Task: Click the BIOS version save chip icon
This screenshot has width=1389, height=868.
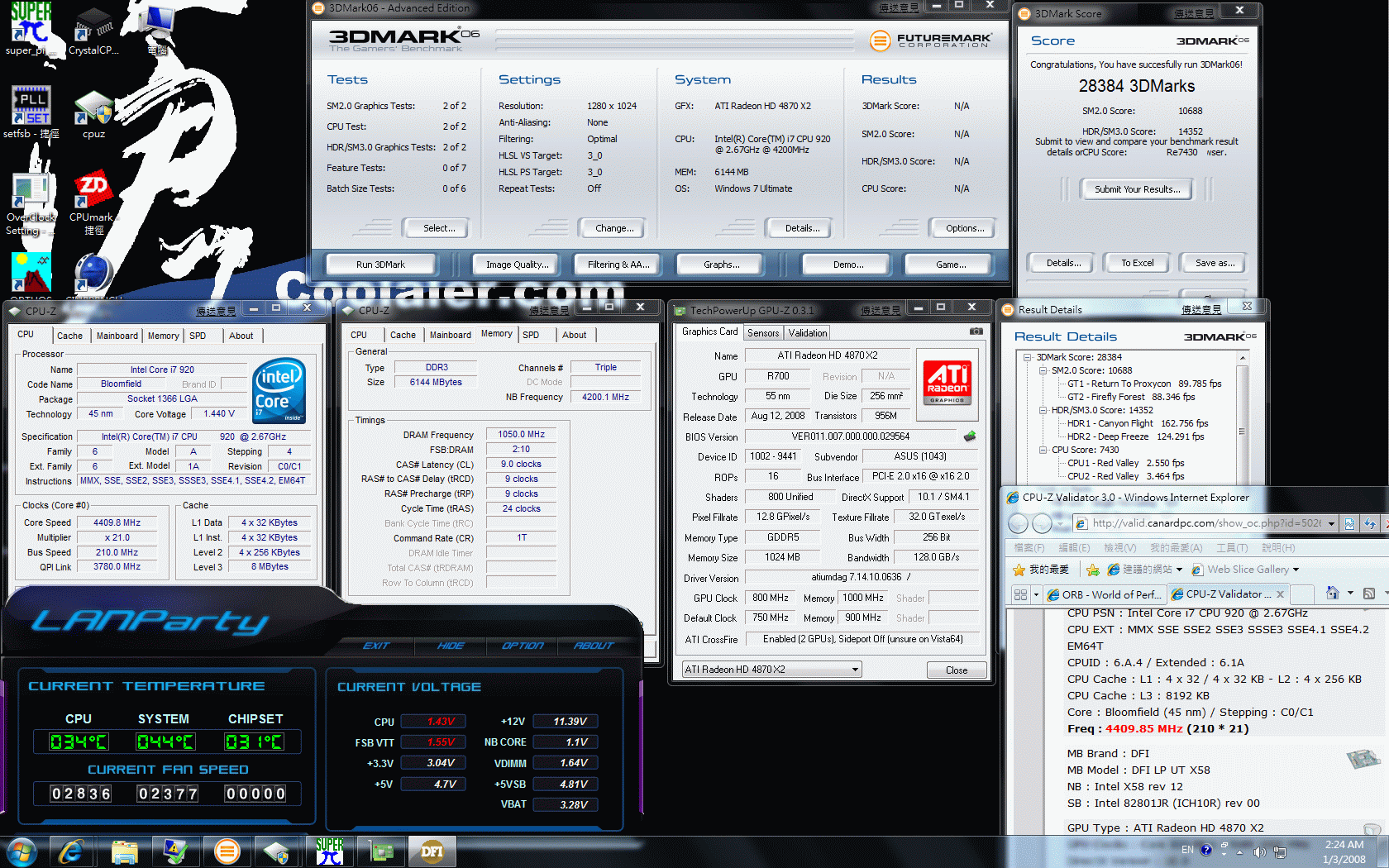Action: coord(970,436)
